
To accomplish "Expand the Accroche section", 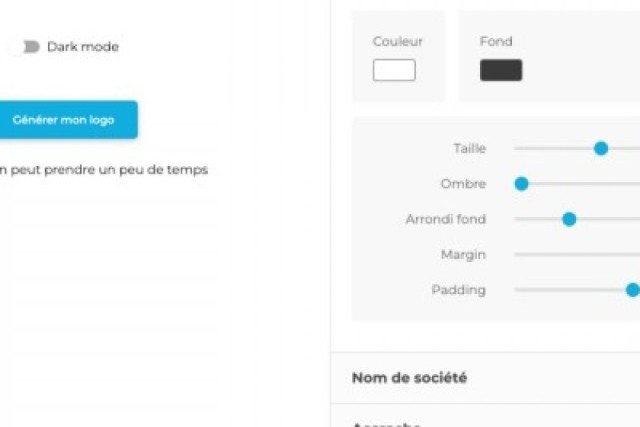I will click(386, 424).
